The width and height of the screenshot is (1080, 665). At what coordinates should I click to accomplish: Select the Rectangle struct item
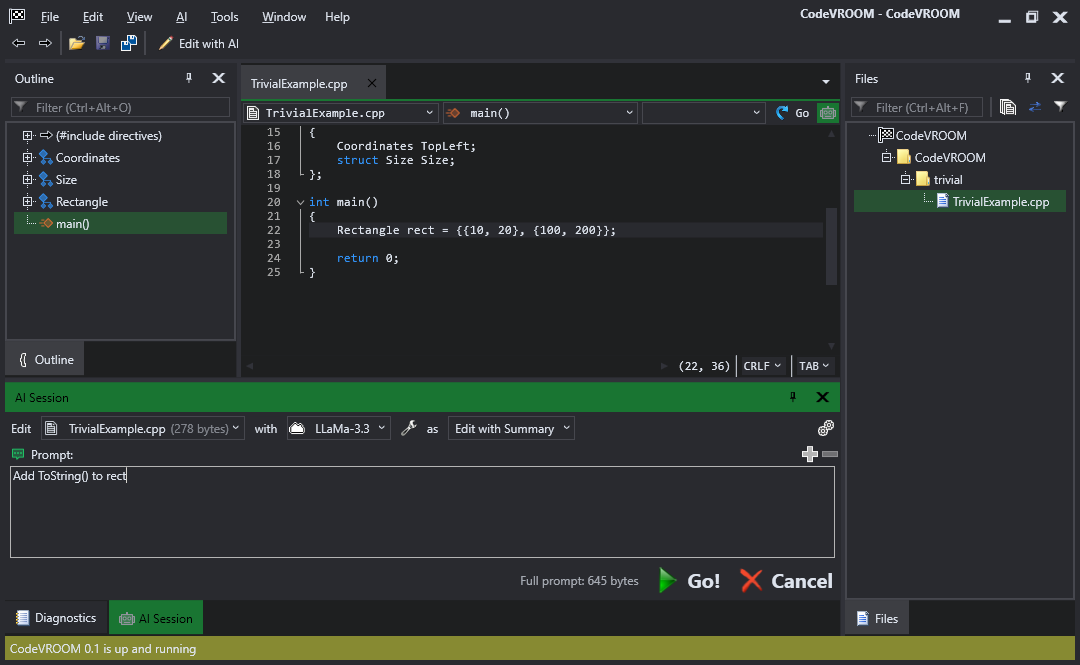pos(81,202)
